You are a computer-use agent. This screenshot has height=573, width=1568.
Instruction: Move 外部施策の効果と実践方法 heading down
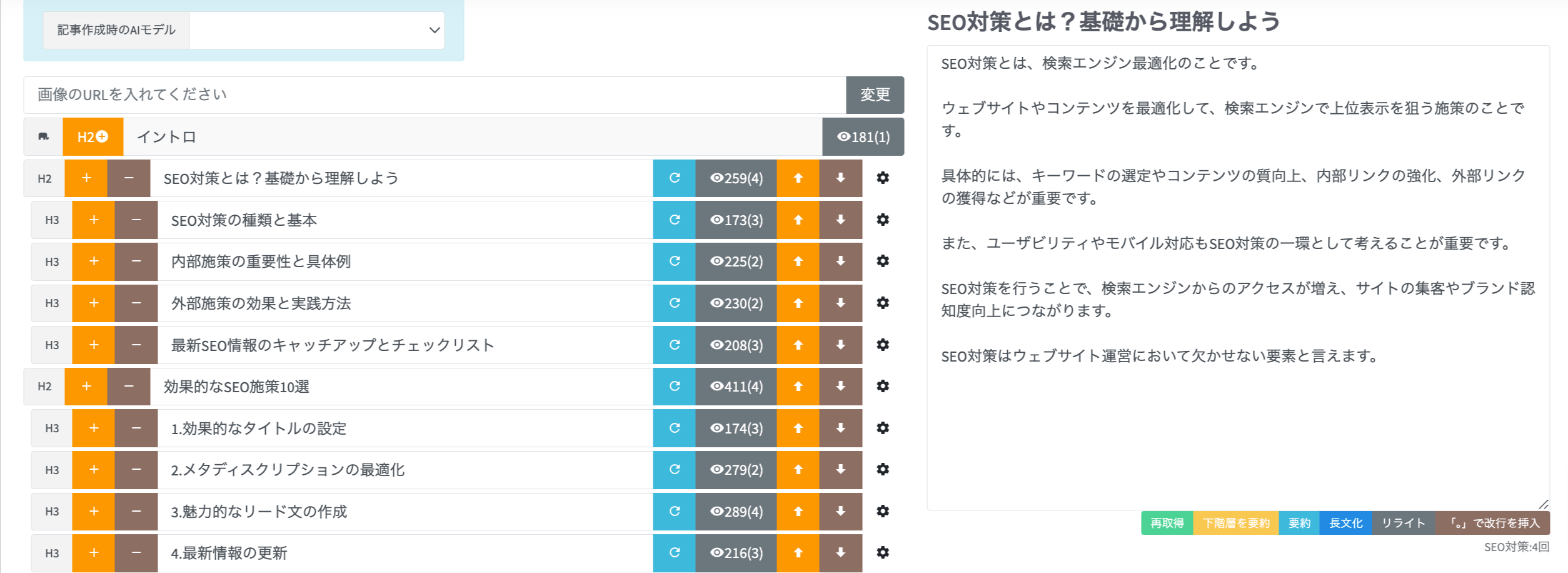pyautogui.click(x=840, y=303)
